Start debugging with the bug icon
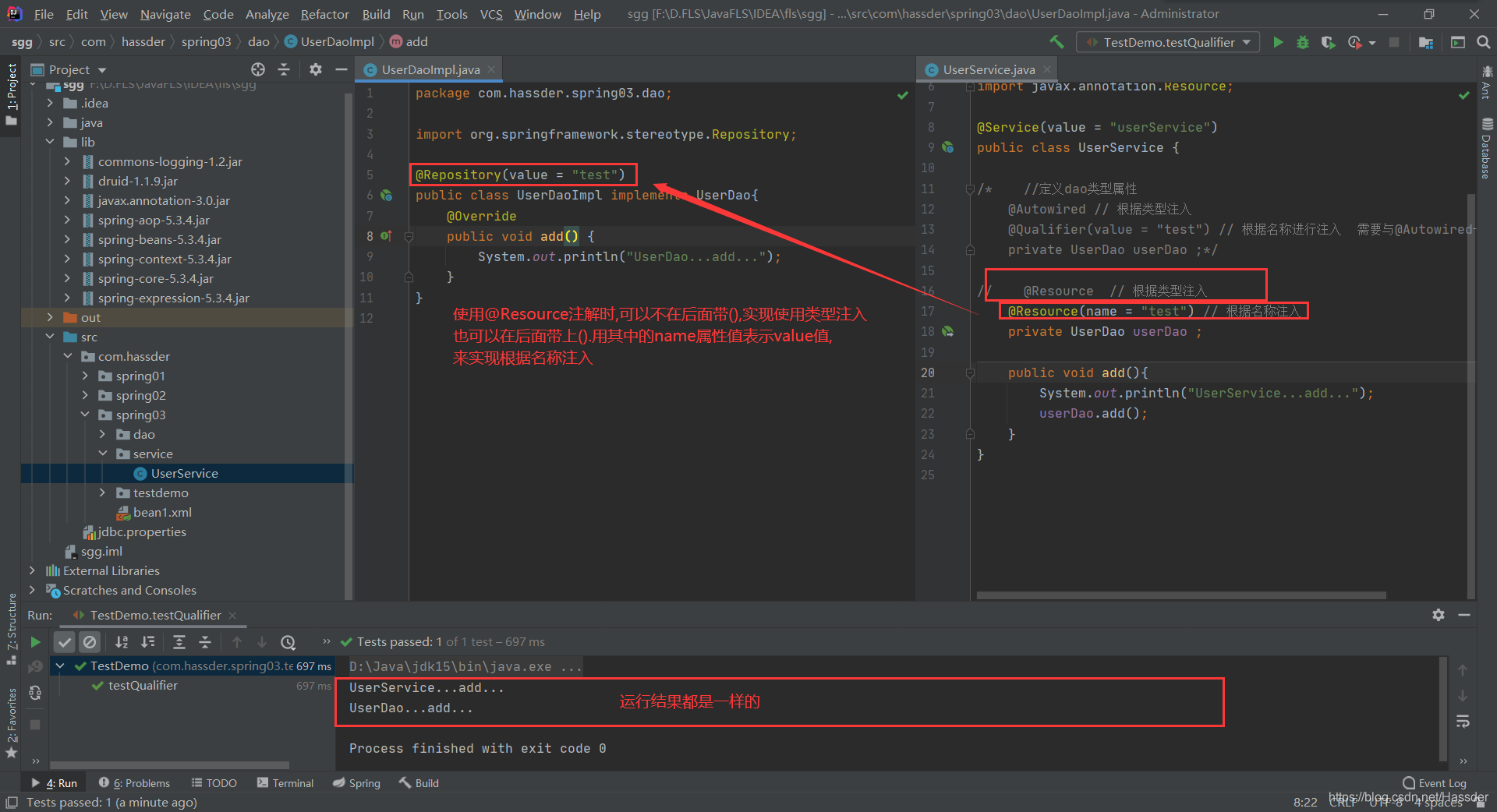 tap(1303, 42)
